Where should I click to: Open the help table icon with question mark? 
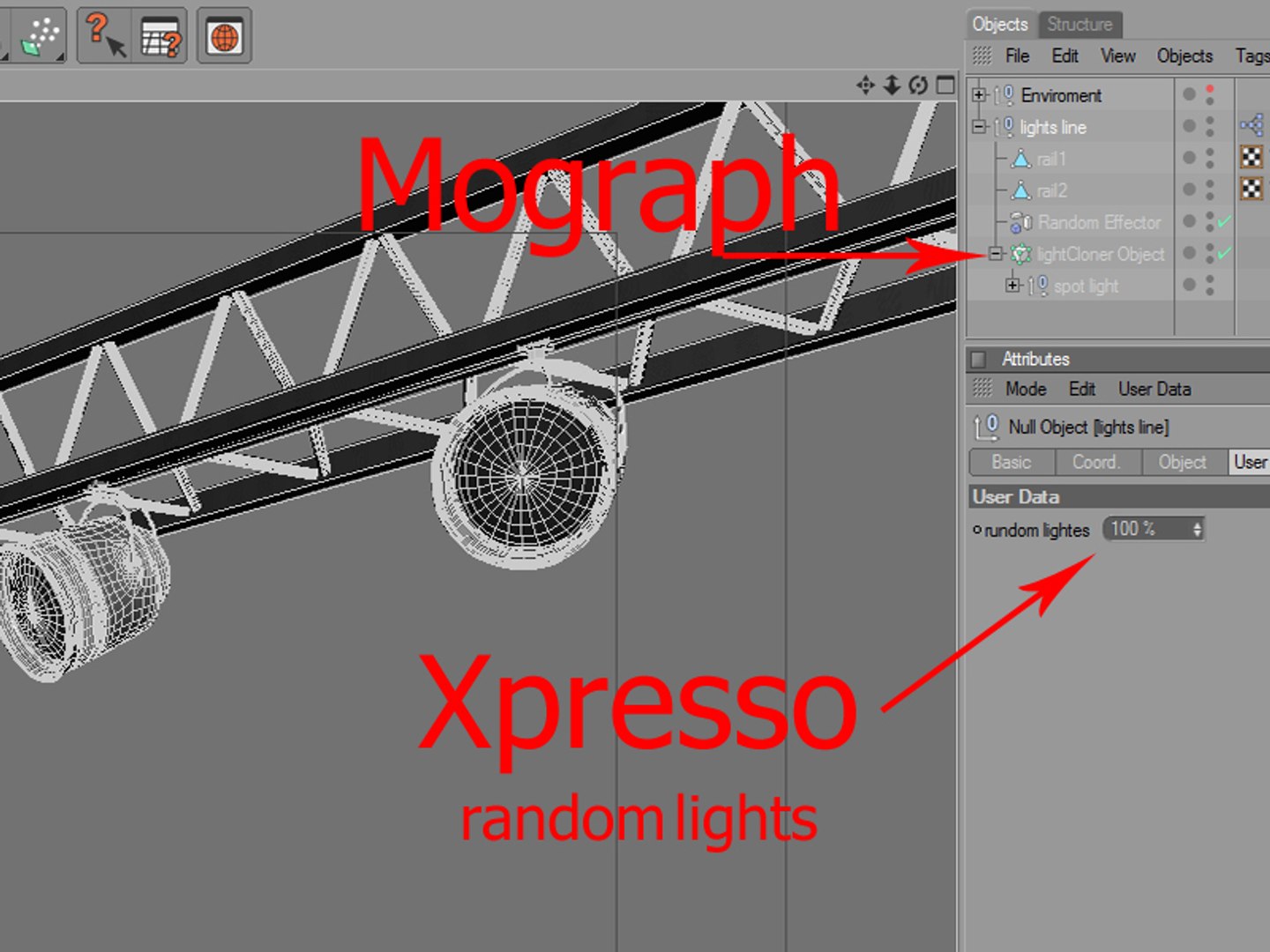(x=161, y=36)
